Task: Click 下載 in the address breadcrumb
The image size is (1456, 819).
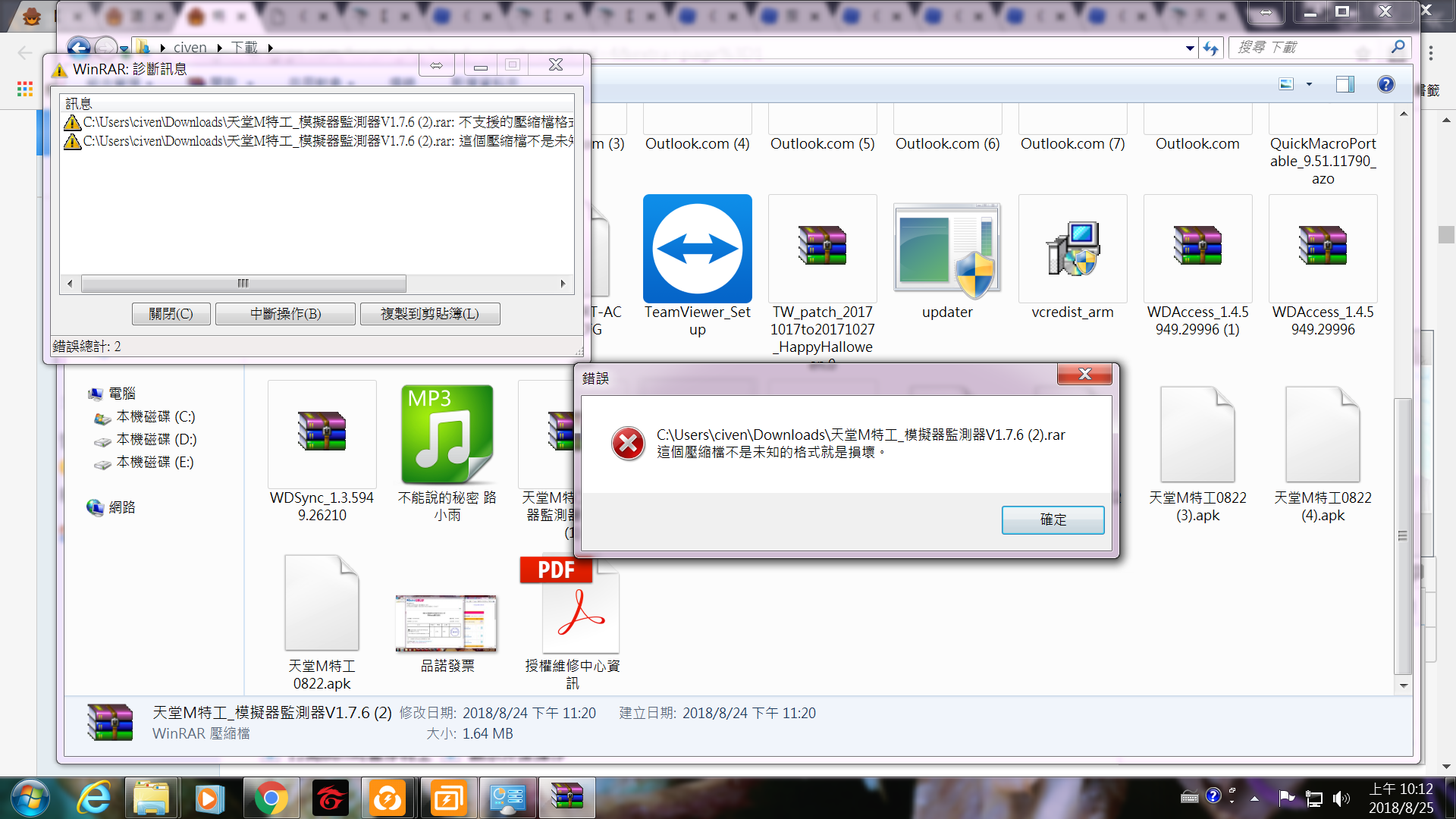Action: coord(244,47)
